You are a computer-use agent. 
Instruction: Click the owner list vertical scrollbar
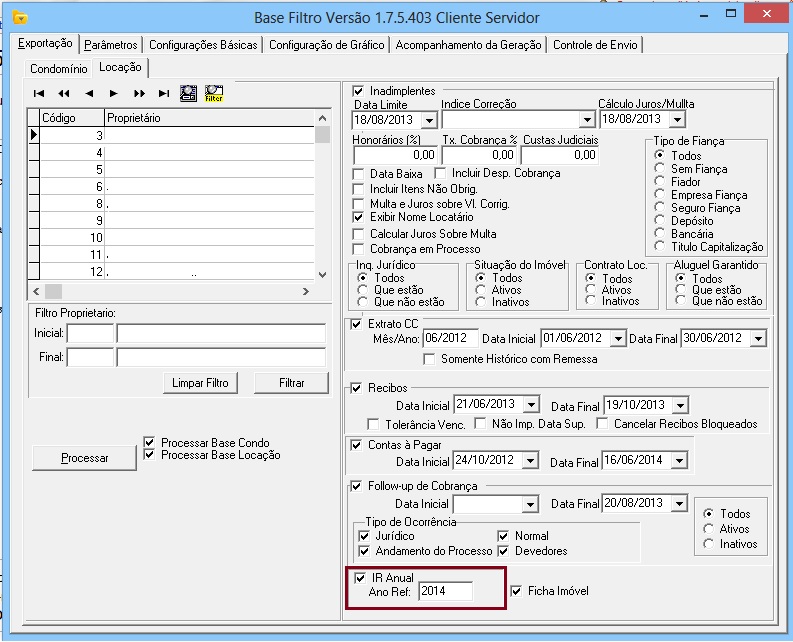tap(322, 200)
